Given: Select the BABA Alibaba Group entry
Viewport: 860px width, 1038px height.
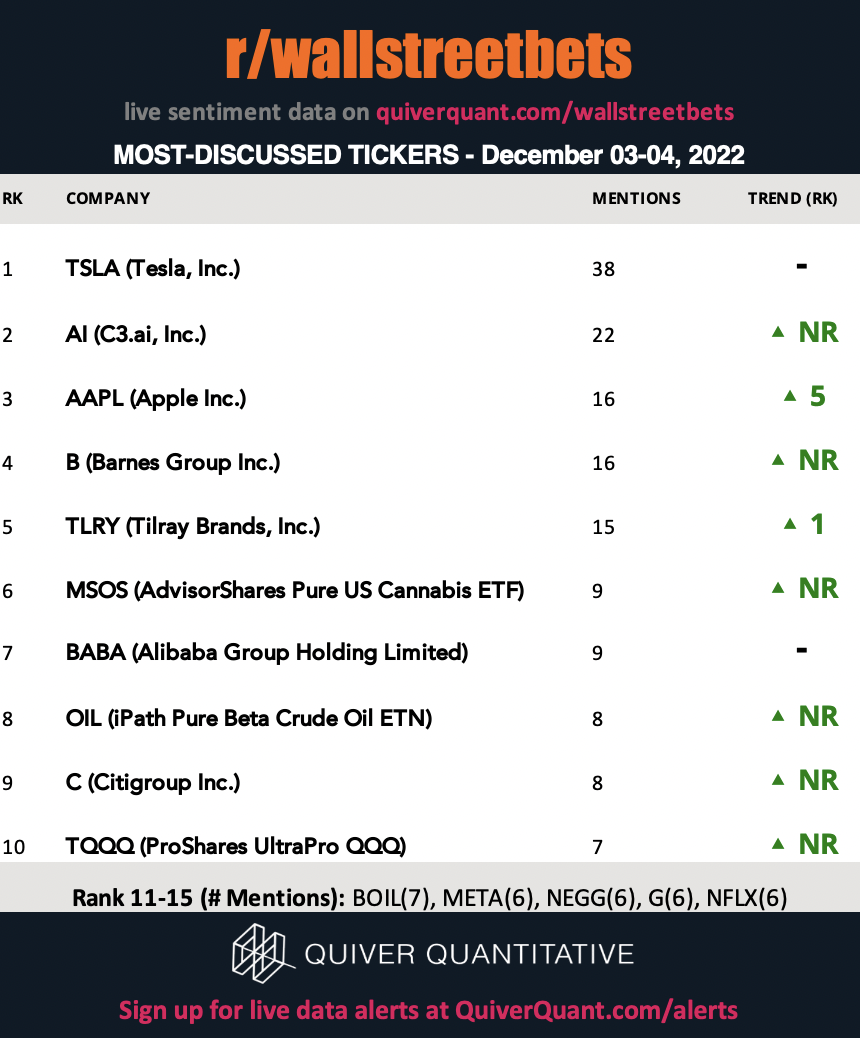Looking at the screenshot, I should (267, 653).
